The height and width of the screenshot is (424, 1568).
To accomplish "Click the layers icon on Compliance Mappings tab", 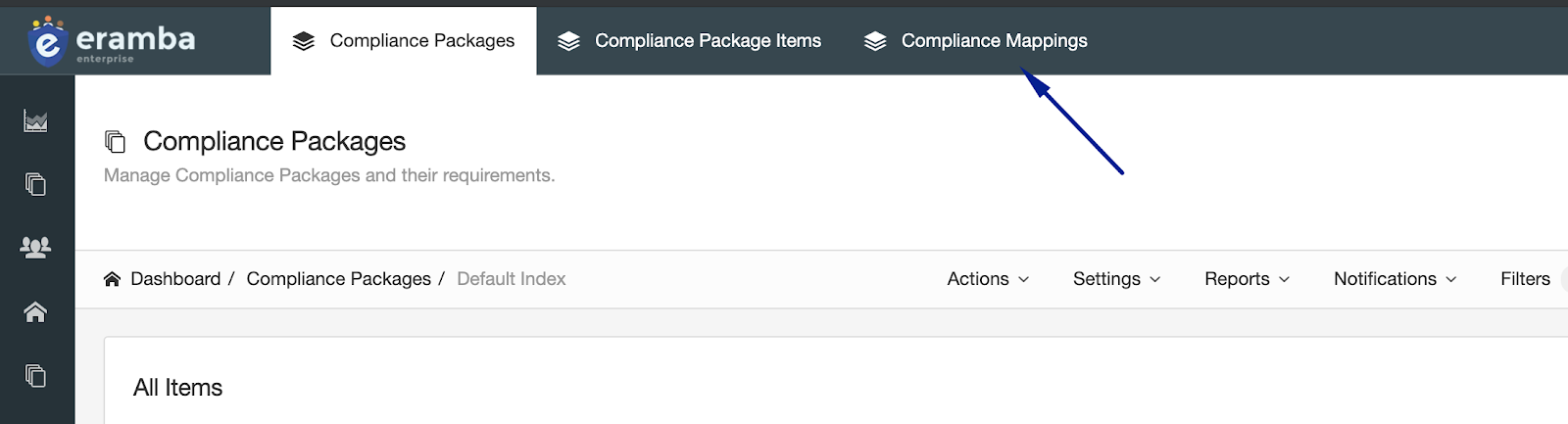I will click(x=875, y=41).
